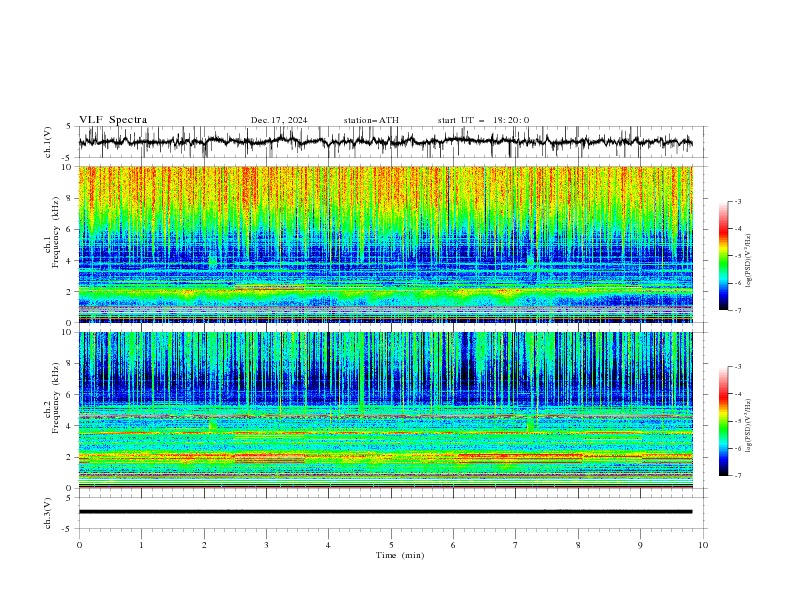
Task: Click the "ch.3(V)" axis label
Action: coord(48,513)
